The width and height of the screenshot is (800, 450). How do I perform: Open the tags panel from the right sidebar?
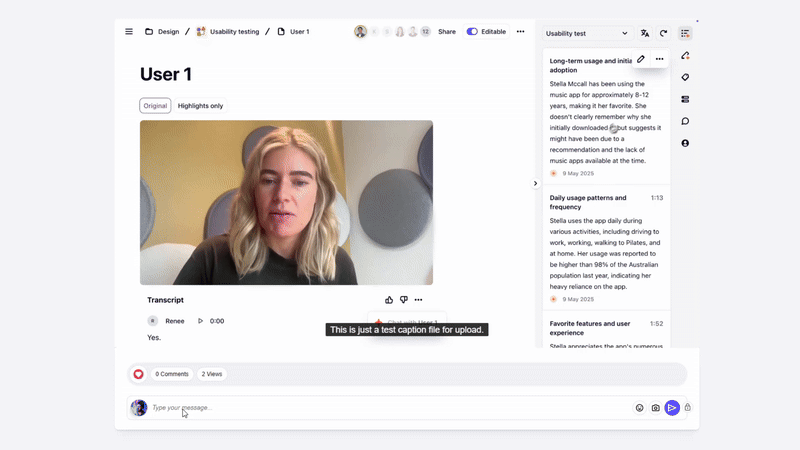(x=685, y=78)
